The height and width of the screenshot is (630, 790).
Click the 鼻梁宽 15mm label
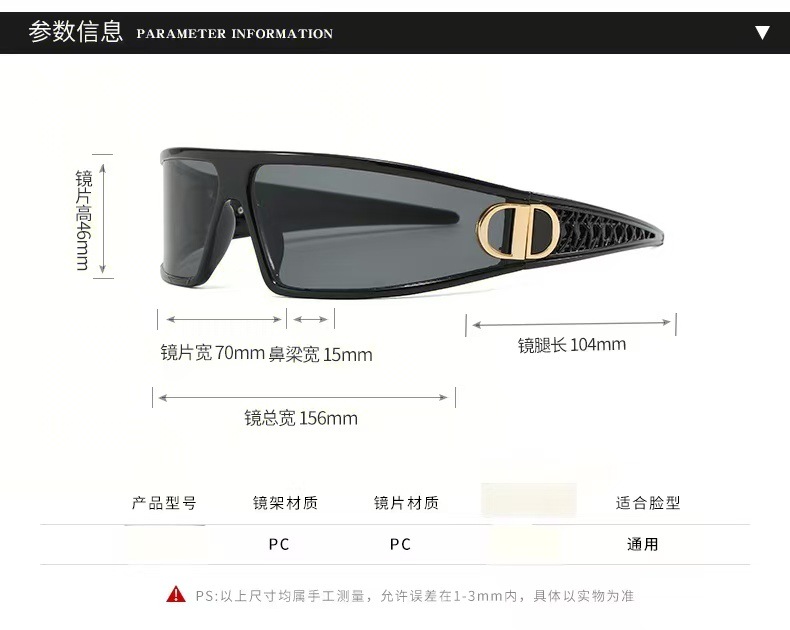pyautogui.click(x=320, y=354)
